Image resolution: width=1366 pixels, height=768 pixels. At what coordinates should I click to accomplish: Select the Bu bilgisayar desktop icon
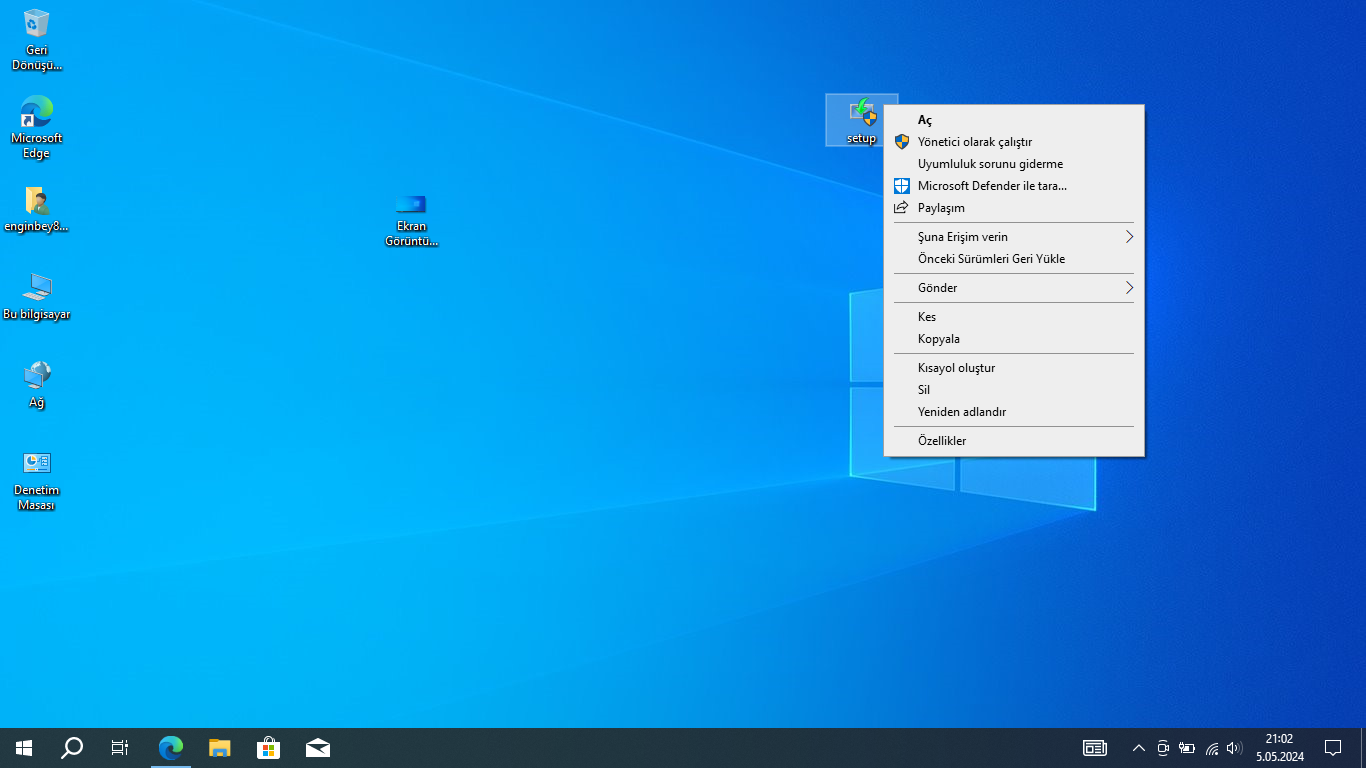pyautogui.click(x=37, y=298)
